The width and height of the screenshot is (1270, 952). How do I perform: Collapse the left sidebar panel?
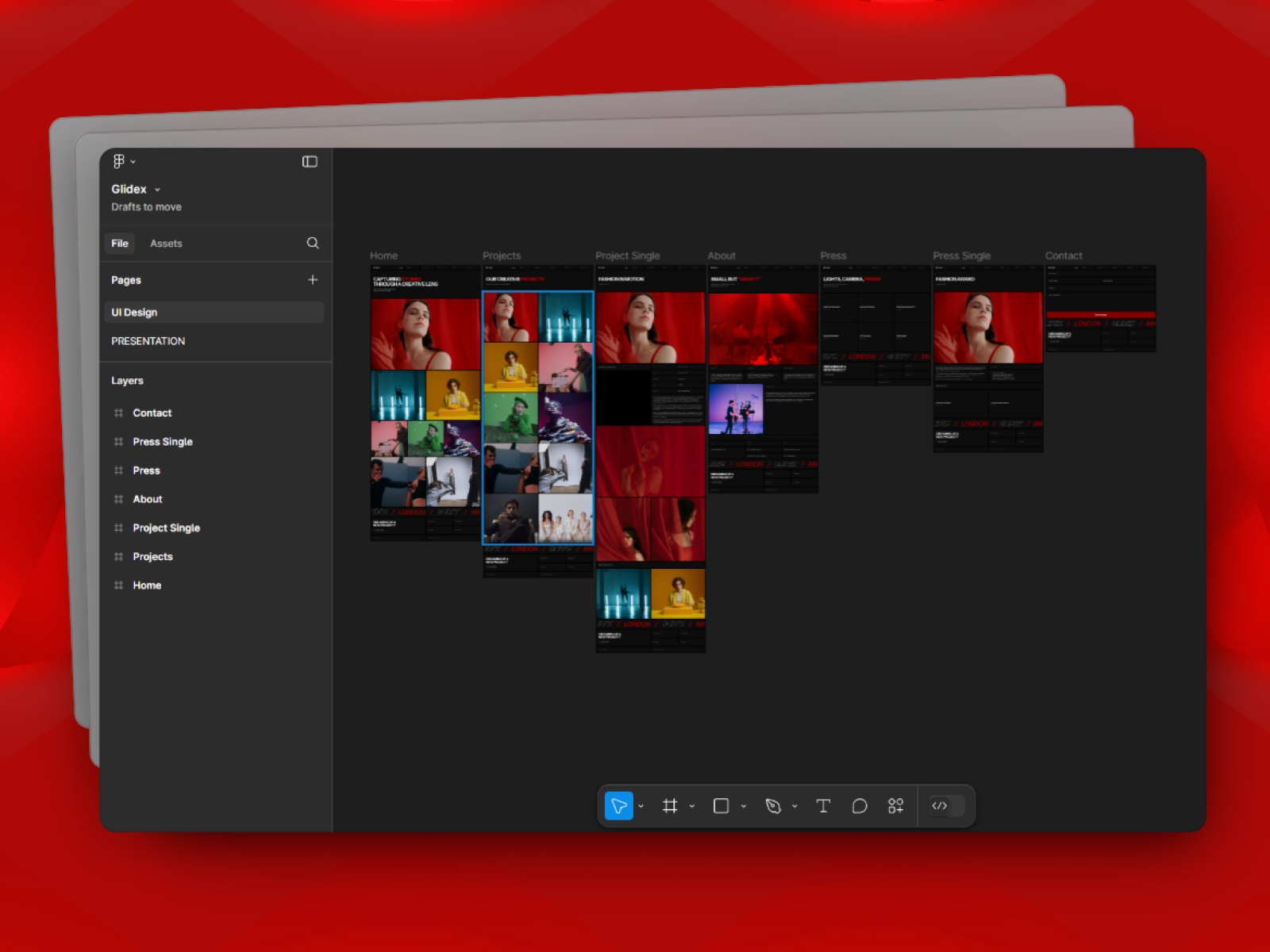pos(310,162)
